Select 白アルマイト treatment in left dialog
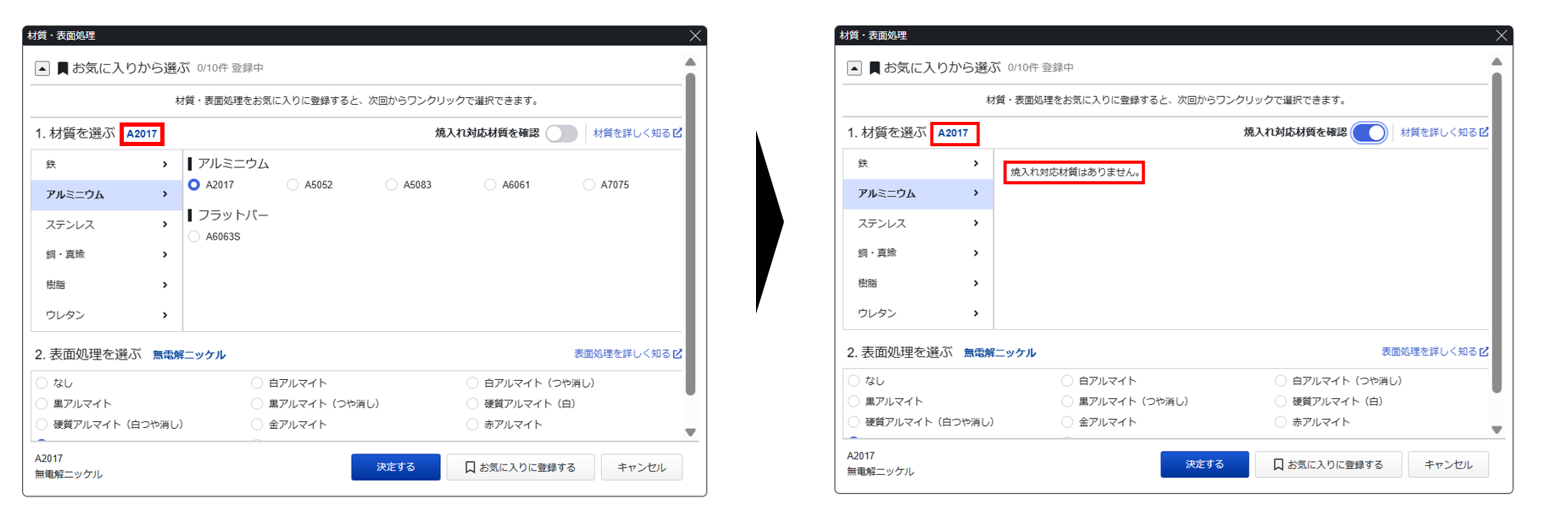This screenshot has height=518, width=1543. pyautogui.click(x=258, y=383)
